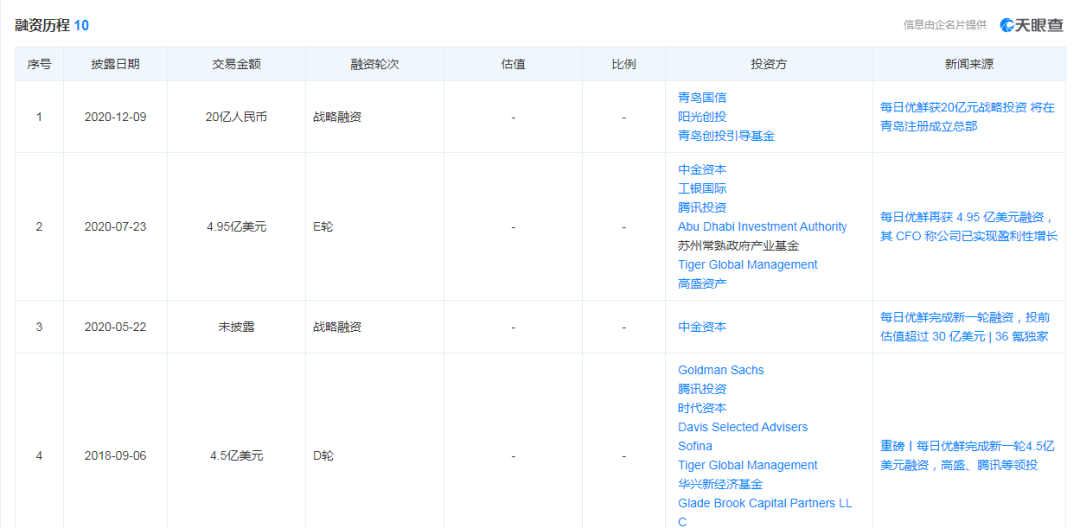Click 青岛创投引导基金 investor link
The height and width of the screenshot is (528, 1080).
click(x=726, y=136)
